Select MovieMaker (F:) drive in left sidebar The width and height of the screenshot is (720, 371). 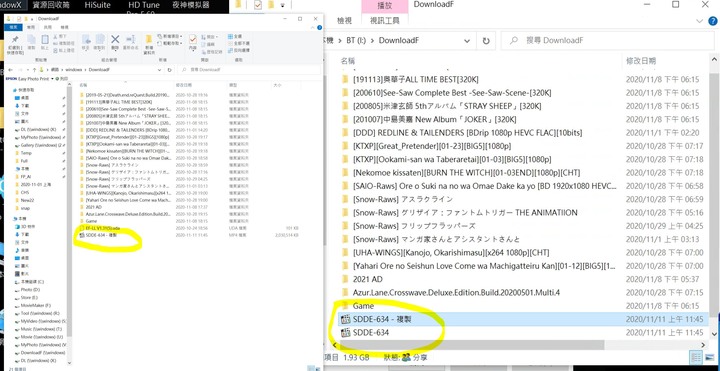coord(36,305)
